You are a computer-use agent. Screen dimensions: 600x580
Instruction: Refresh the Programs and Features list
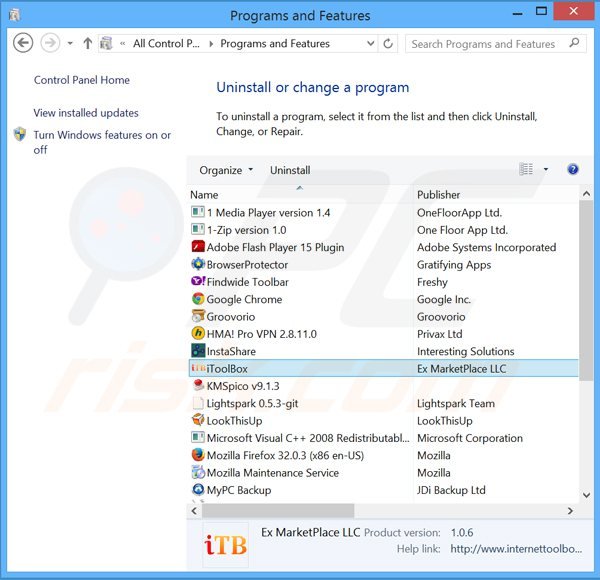(388, 43)
